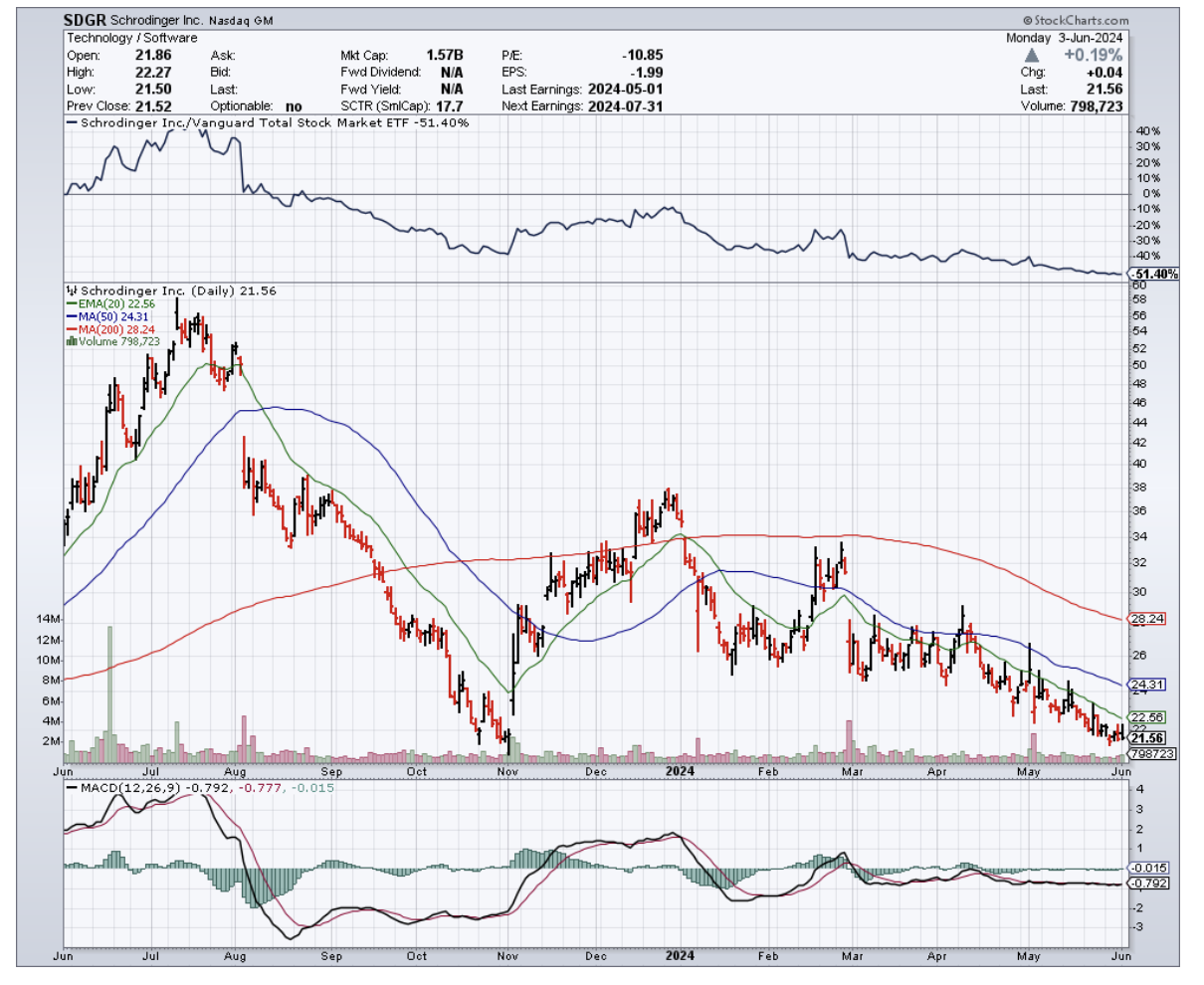Click the green volume histogram legend icon

click(72, 341)
